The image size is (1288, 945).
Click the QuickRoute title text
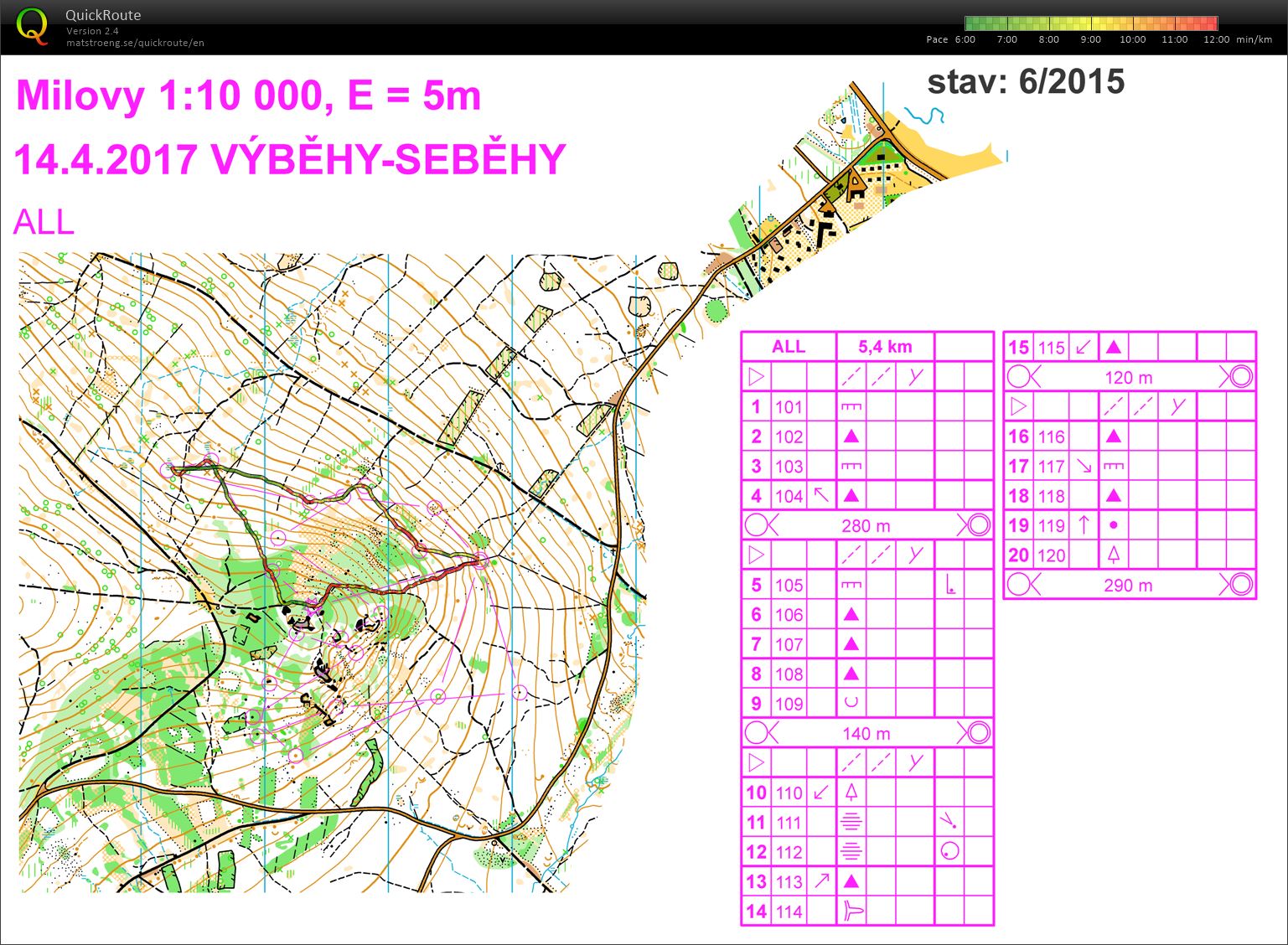point(103,15)
